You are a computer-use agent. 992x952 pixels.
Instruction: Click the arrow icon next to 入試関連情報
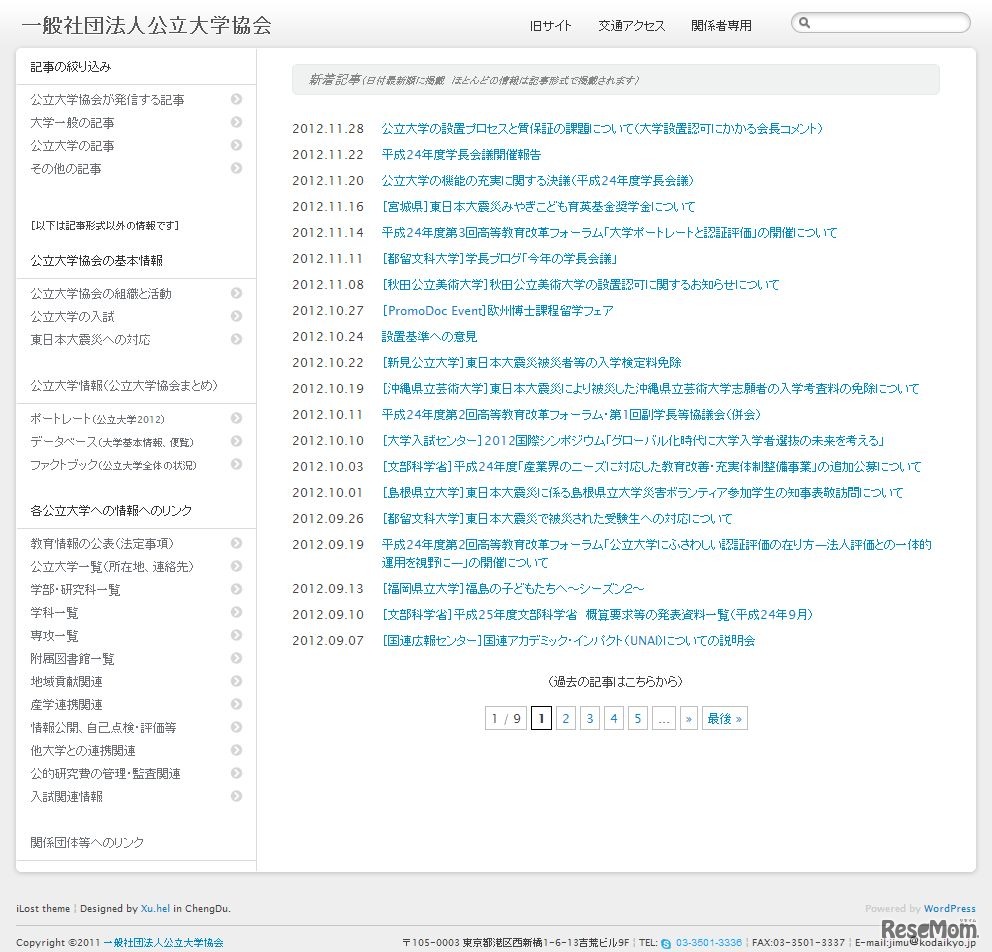coord(236,796)
